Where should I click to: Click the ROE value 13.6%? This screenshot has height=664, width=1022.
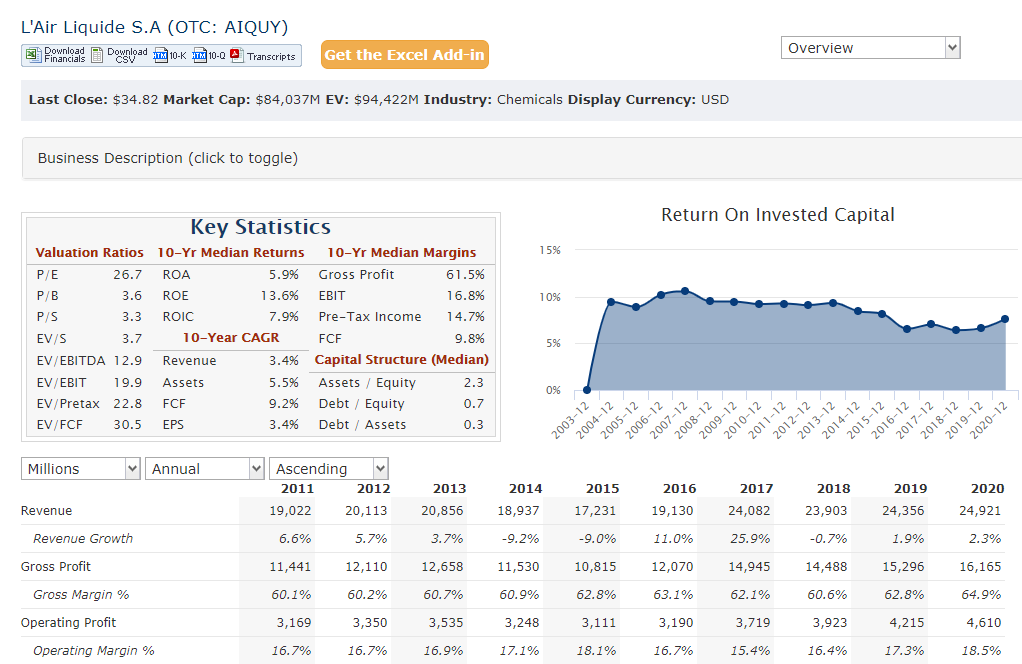(x=280, y=296)
